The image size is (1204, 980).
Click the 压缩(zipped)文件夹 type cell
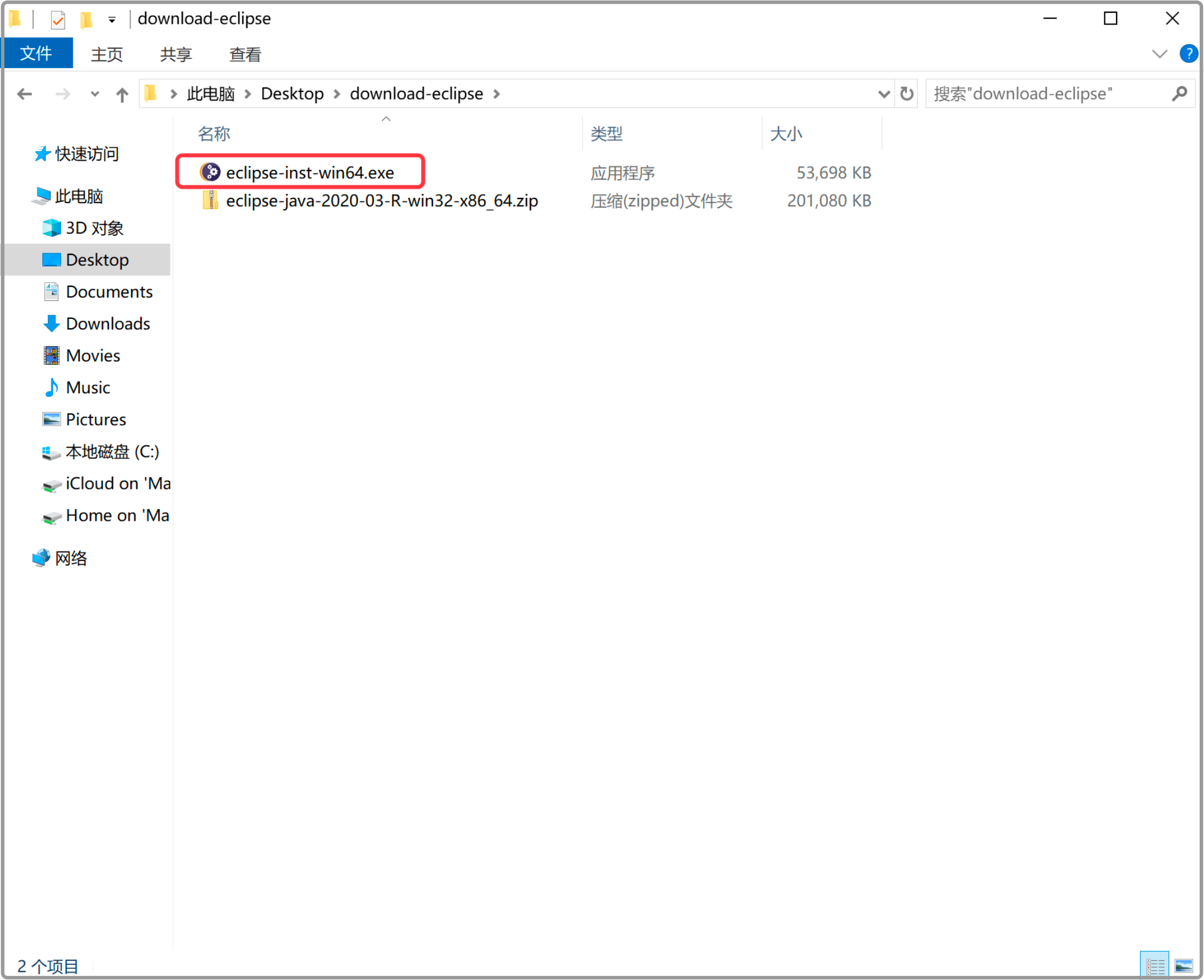tap(661, 201)
